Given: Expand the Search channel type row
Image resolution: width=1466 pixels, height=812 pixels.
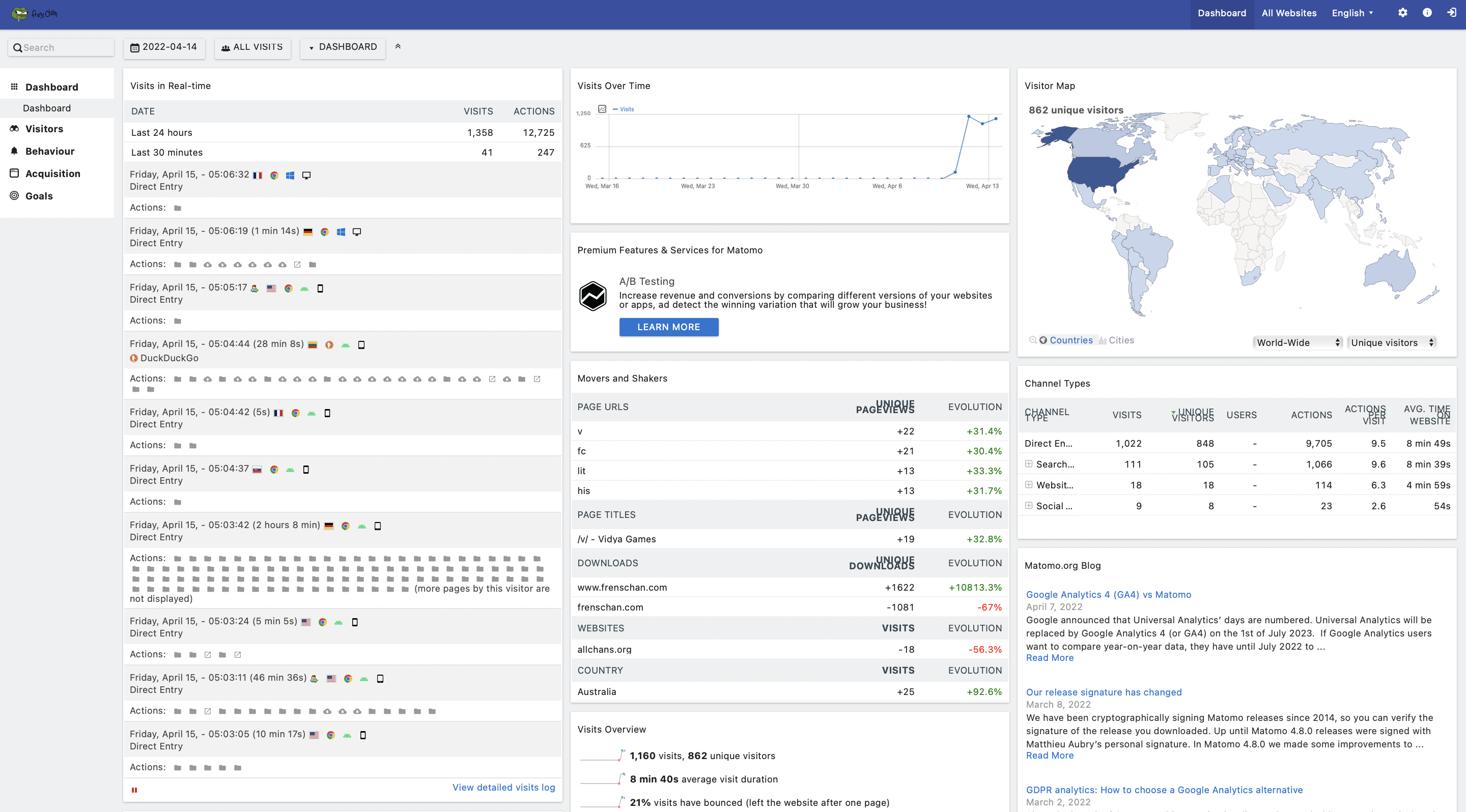Looking at the screenshot, I should point(1028,464).
